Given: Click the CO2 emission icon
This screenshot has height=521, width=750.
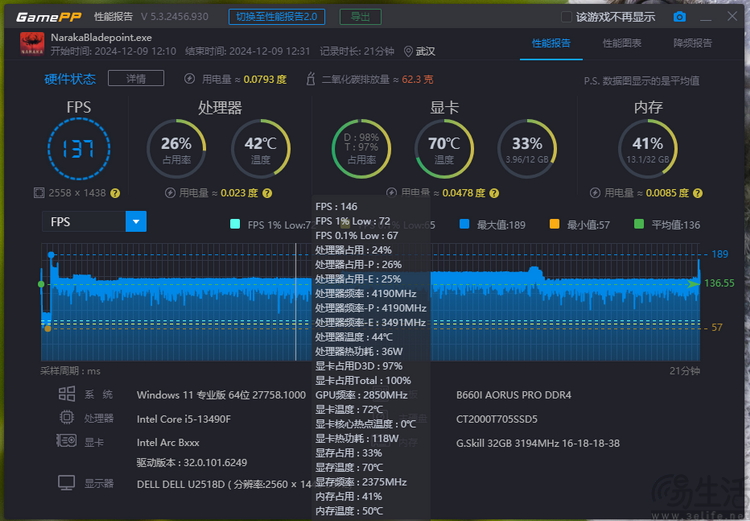Looking at the screenshot, I should [x=311, y=79].
